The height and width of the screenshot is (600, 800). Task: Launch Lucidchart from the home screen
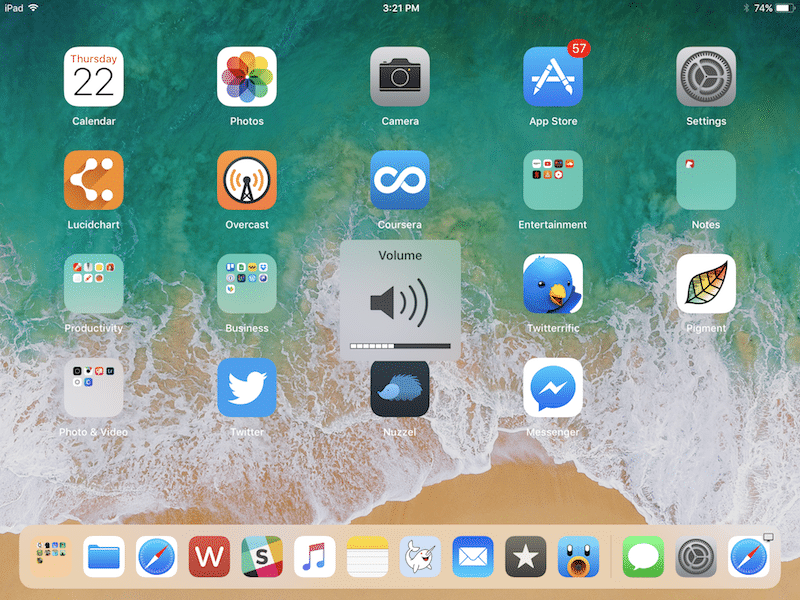[94, 181]
